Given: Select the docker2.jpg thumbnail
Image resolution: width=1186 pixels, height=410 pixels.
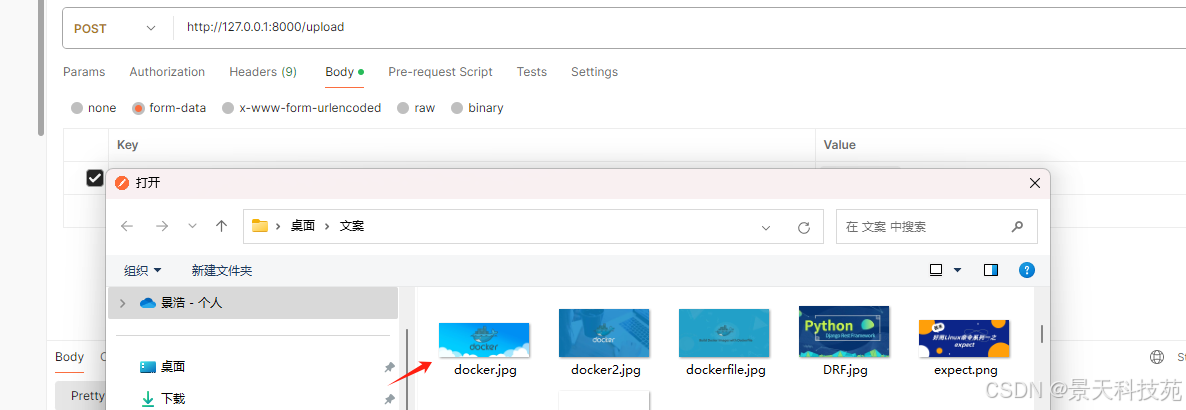Looking at the screenshot, I should [x=604, y=333].
